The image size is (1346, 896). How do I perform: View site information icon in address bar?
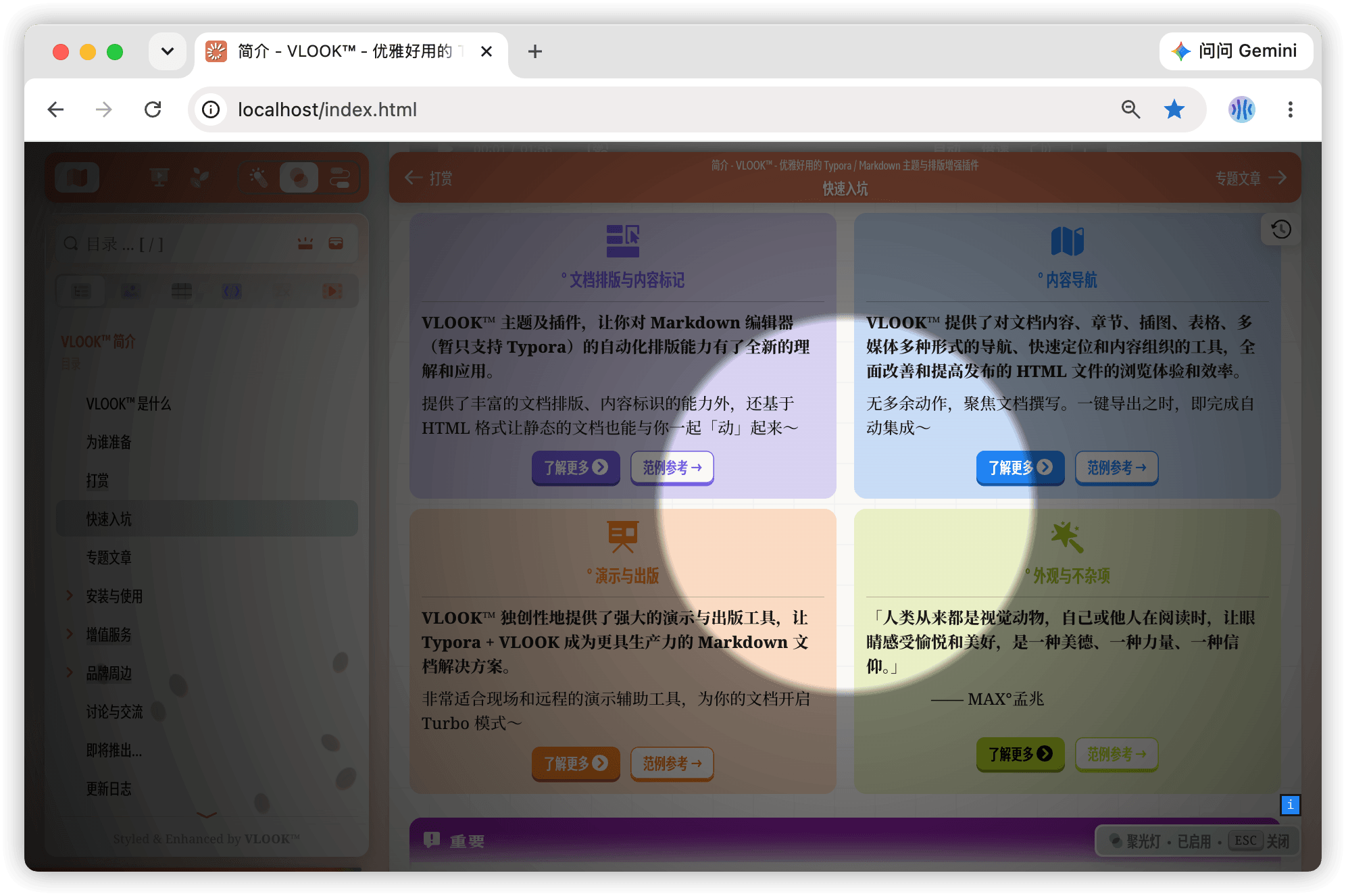tap(211, 109)
